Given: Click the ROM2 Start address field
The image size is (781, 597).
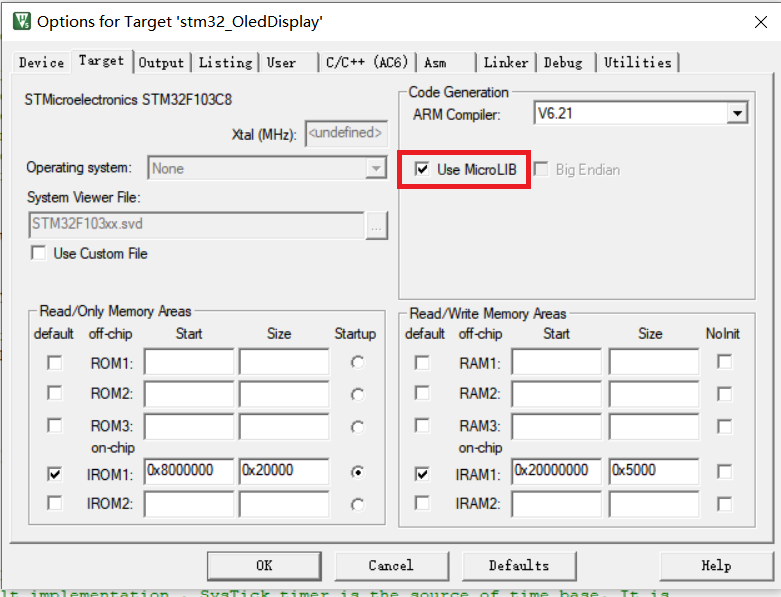Looking at the screenshot, I should (189, 394).
